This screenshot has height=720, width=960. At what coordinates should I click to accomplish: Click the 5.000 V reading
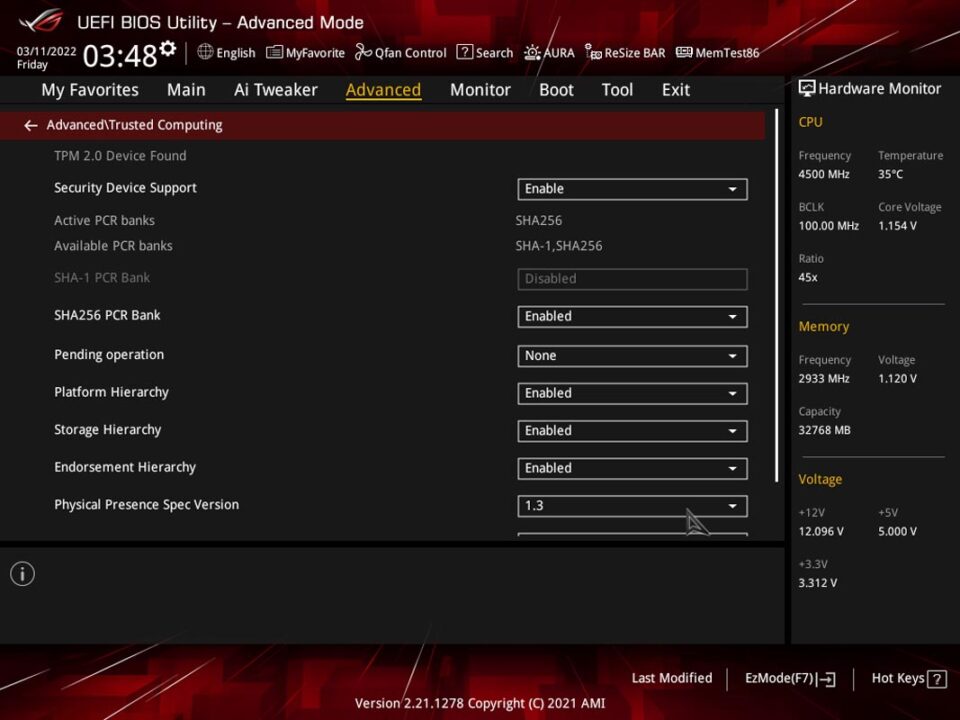pyautogui.click(x=897, y=531)
